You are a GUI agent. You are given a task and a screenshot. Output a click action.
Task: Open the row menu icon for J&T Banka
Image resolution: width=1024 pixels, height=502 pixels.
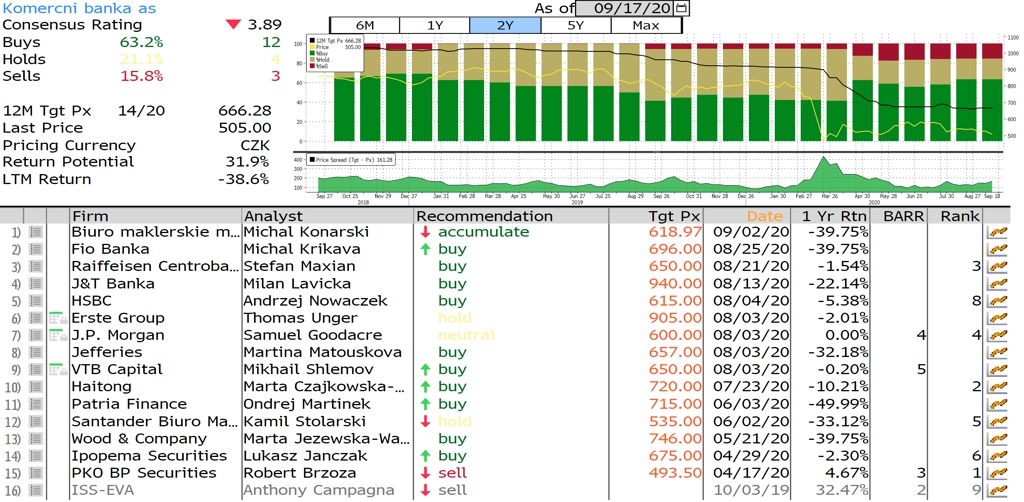pos(35,283)
